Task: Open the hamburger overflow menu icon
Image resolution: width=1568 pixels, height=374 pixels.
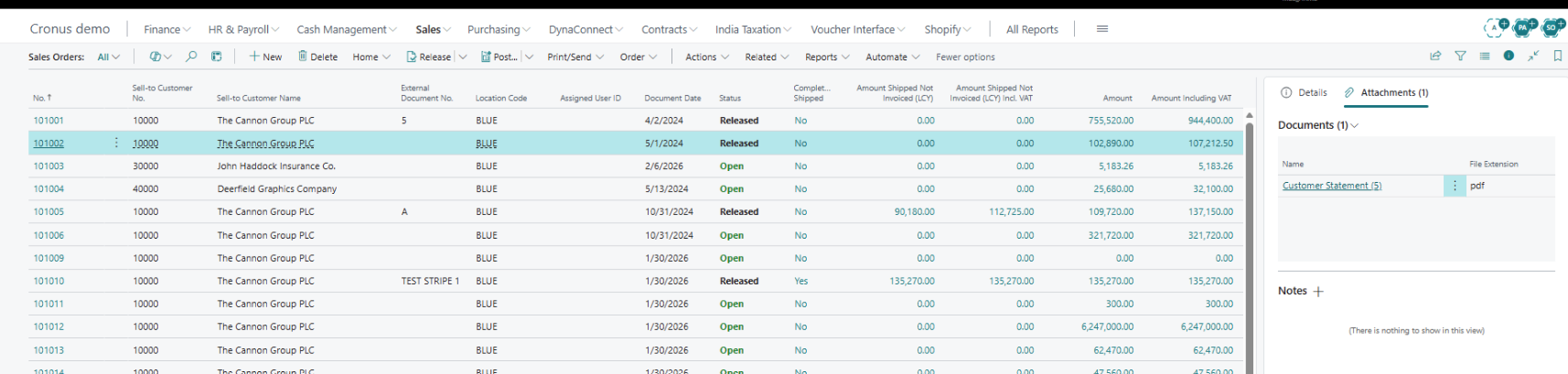Action: (1102, 29)
